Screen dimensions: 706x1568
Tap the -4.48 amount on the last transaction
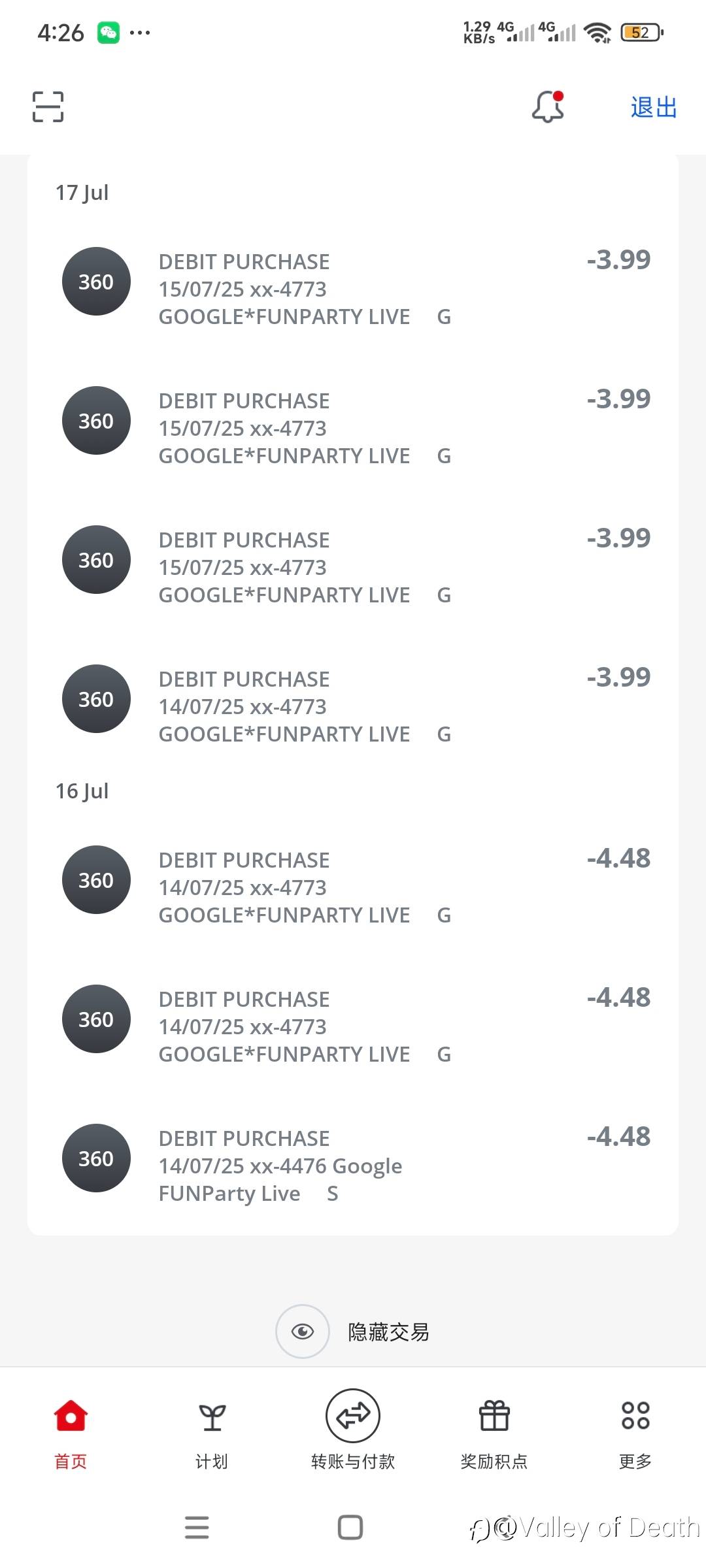tap(618, 1137)
